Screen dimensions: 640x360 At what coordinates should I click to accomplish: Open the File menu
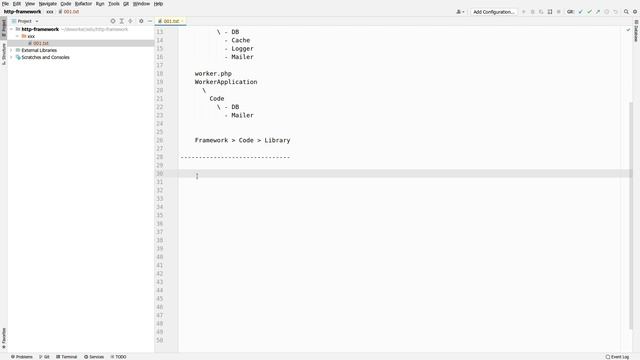[x=5, y=4]
